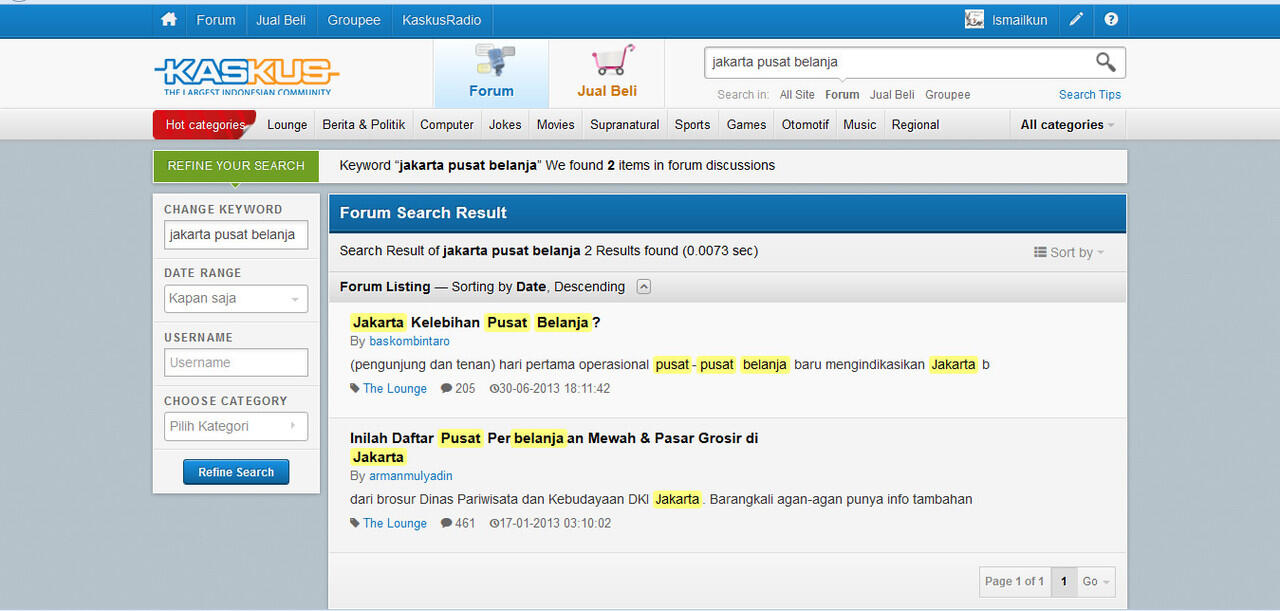Open the Sports category

tap(692, 125)
